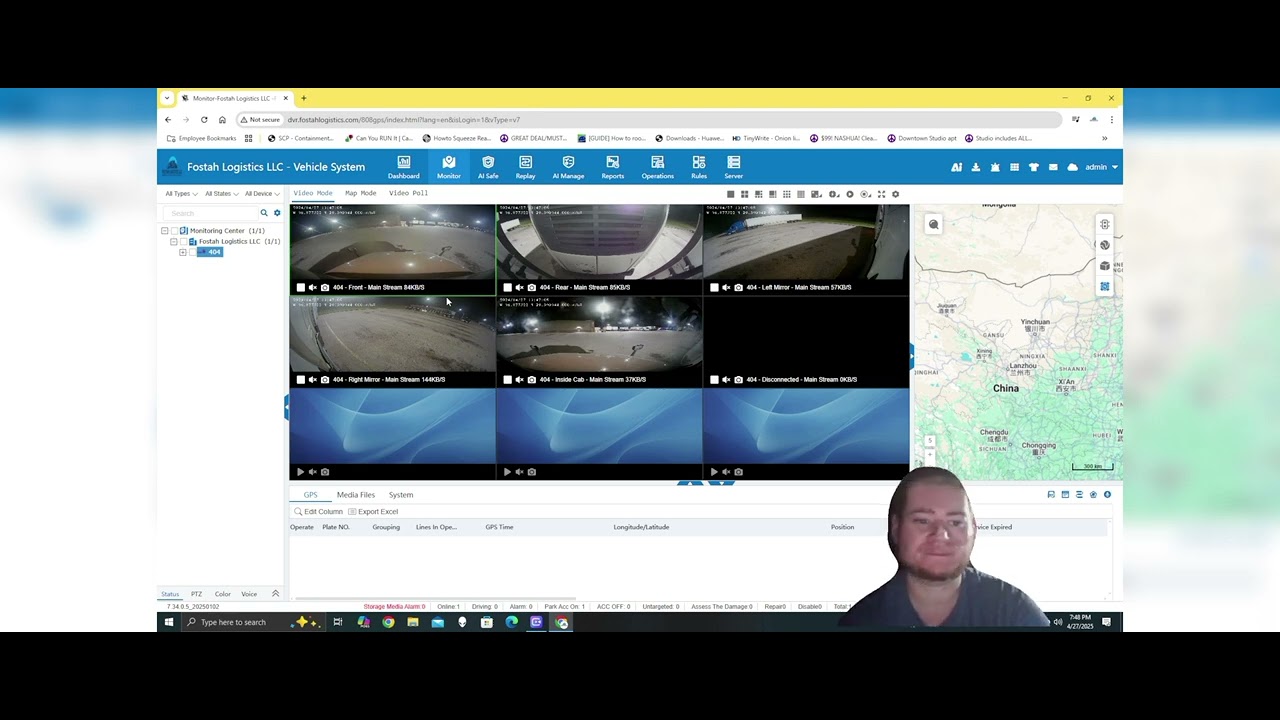Image resolution: width=1280 pixels, height=720 pixels.
Task: Collapse the Monitoring Center tree node
Action: click(165, 231)
